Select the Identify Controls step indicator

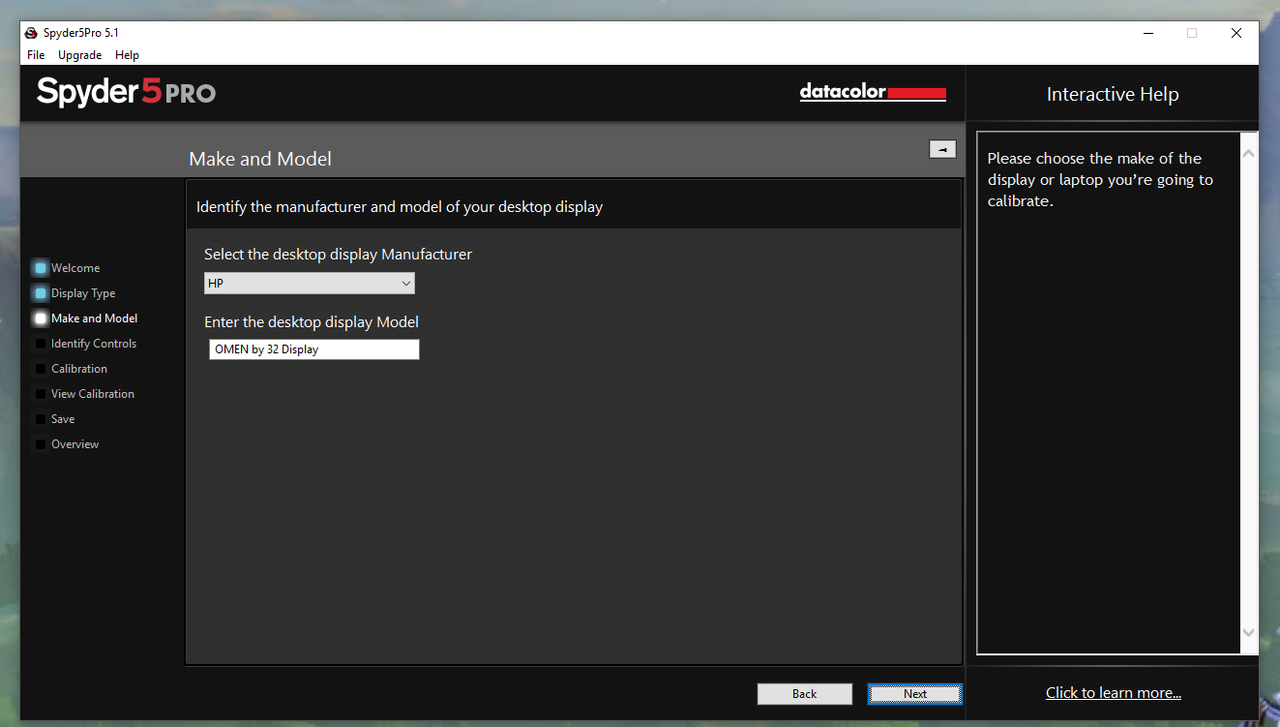tap(40, 343)
